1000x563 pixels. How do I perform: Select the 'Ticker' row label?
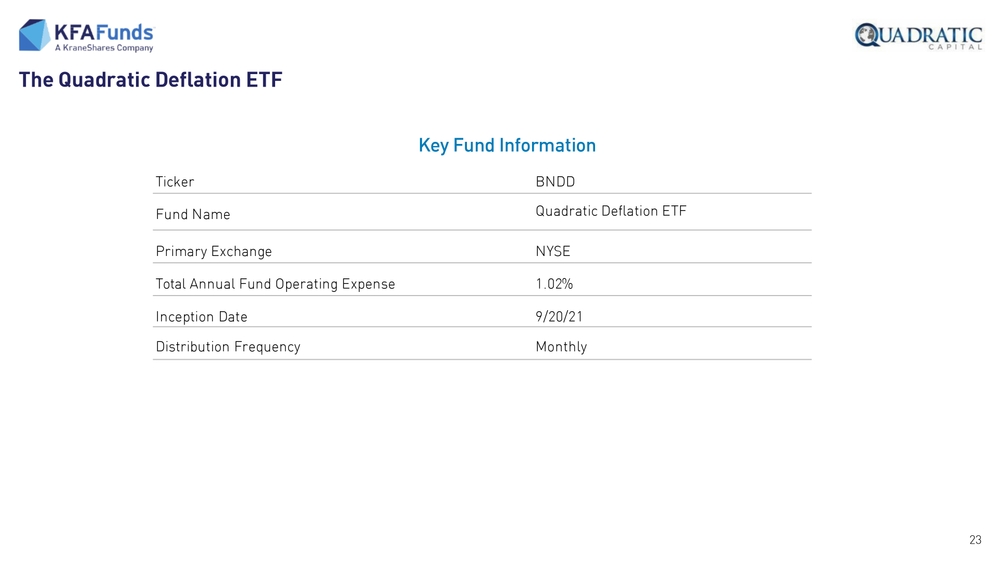pos(175,182)
